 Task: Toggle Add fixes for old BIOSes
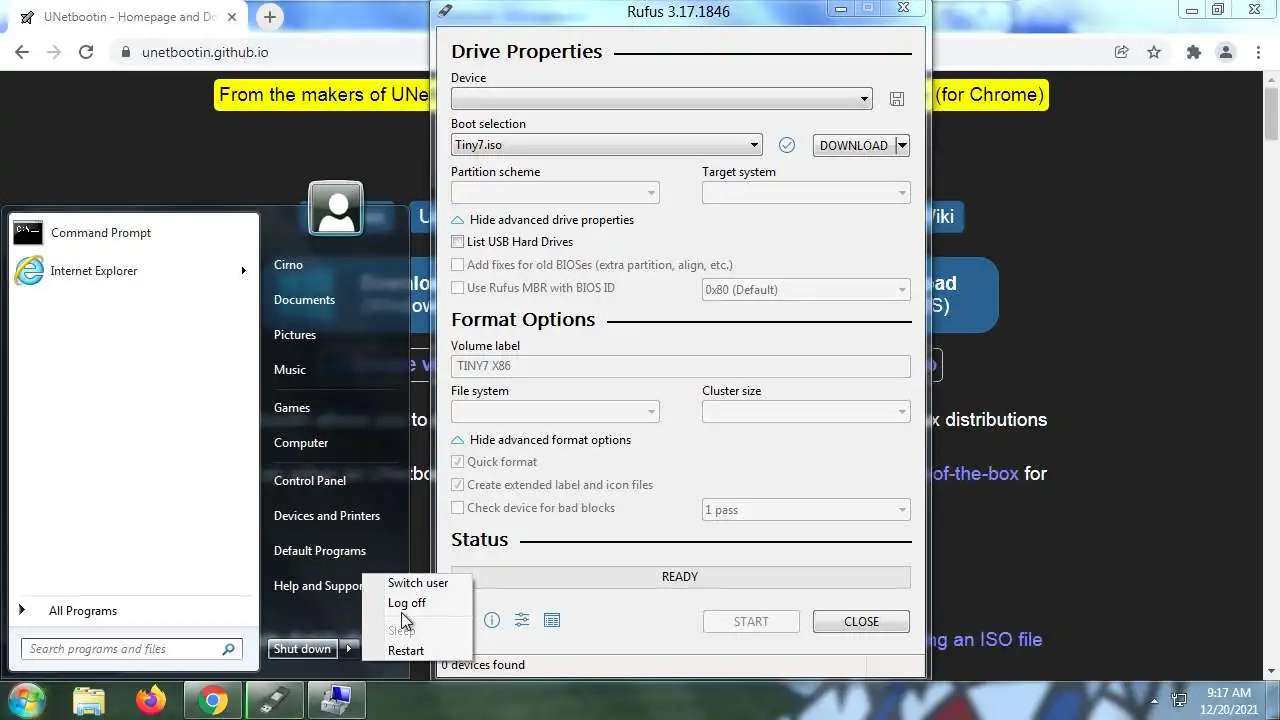click(458, 265)
